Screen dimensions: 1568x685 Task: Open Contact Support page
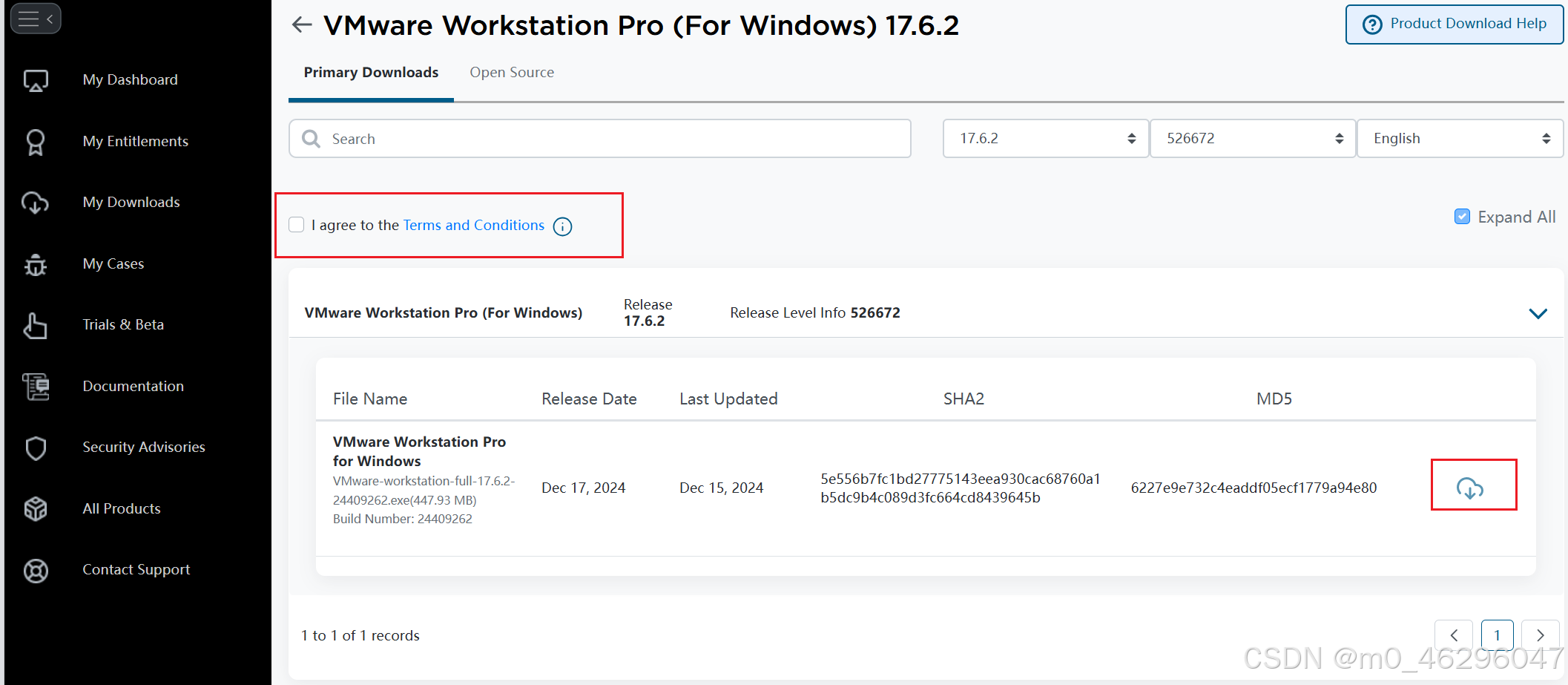coord(136,569)
